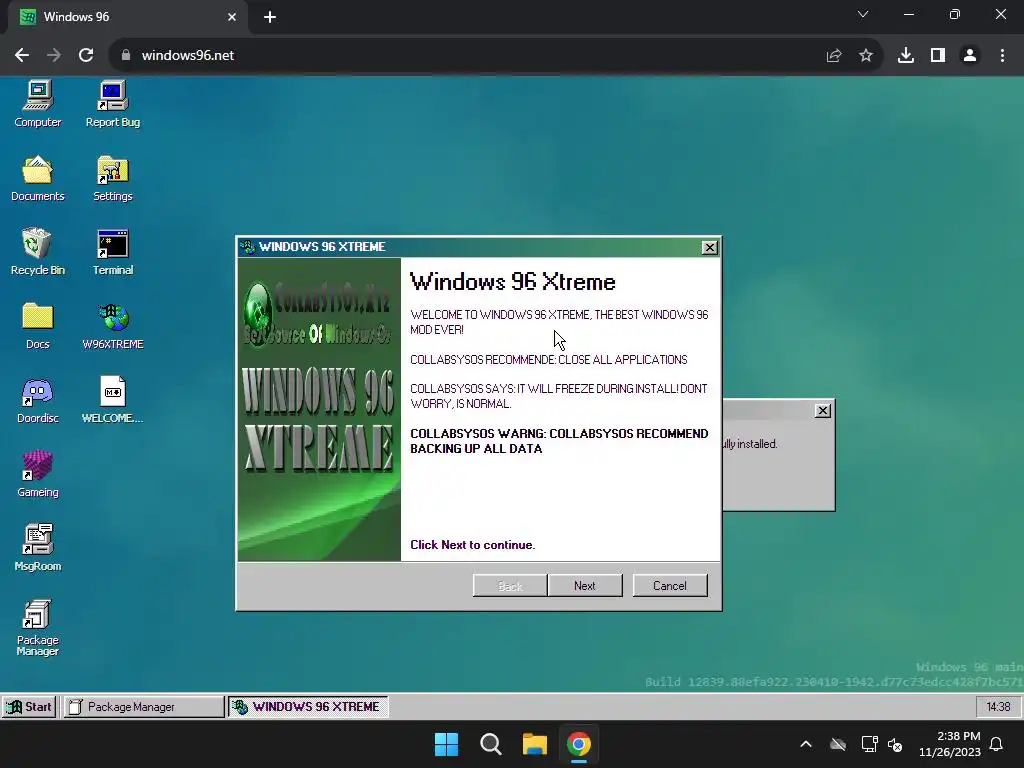Open the notifications bell icon
This screenshot has height=768, width=1024.
[997, 744]
